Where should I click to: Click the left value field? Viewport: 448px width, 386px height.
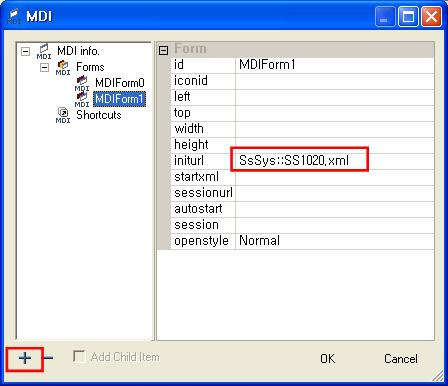click(x=335, y=97)
